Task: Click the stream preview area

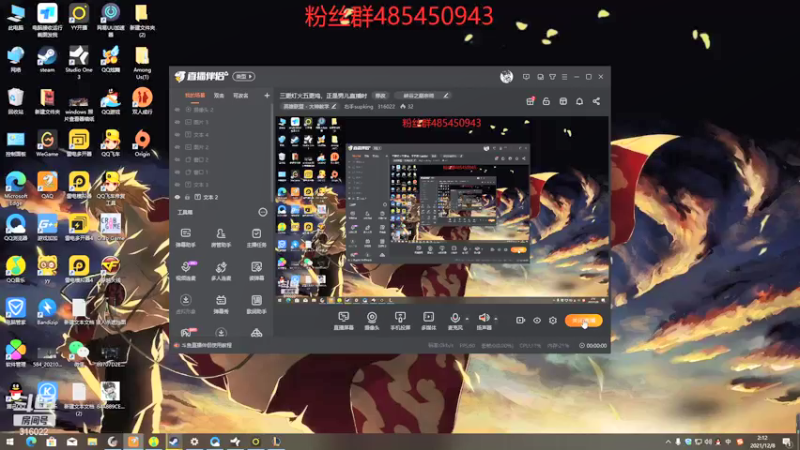Action: (442, 210)
